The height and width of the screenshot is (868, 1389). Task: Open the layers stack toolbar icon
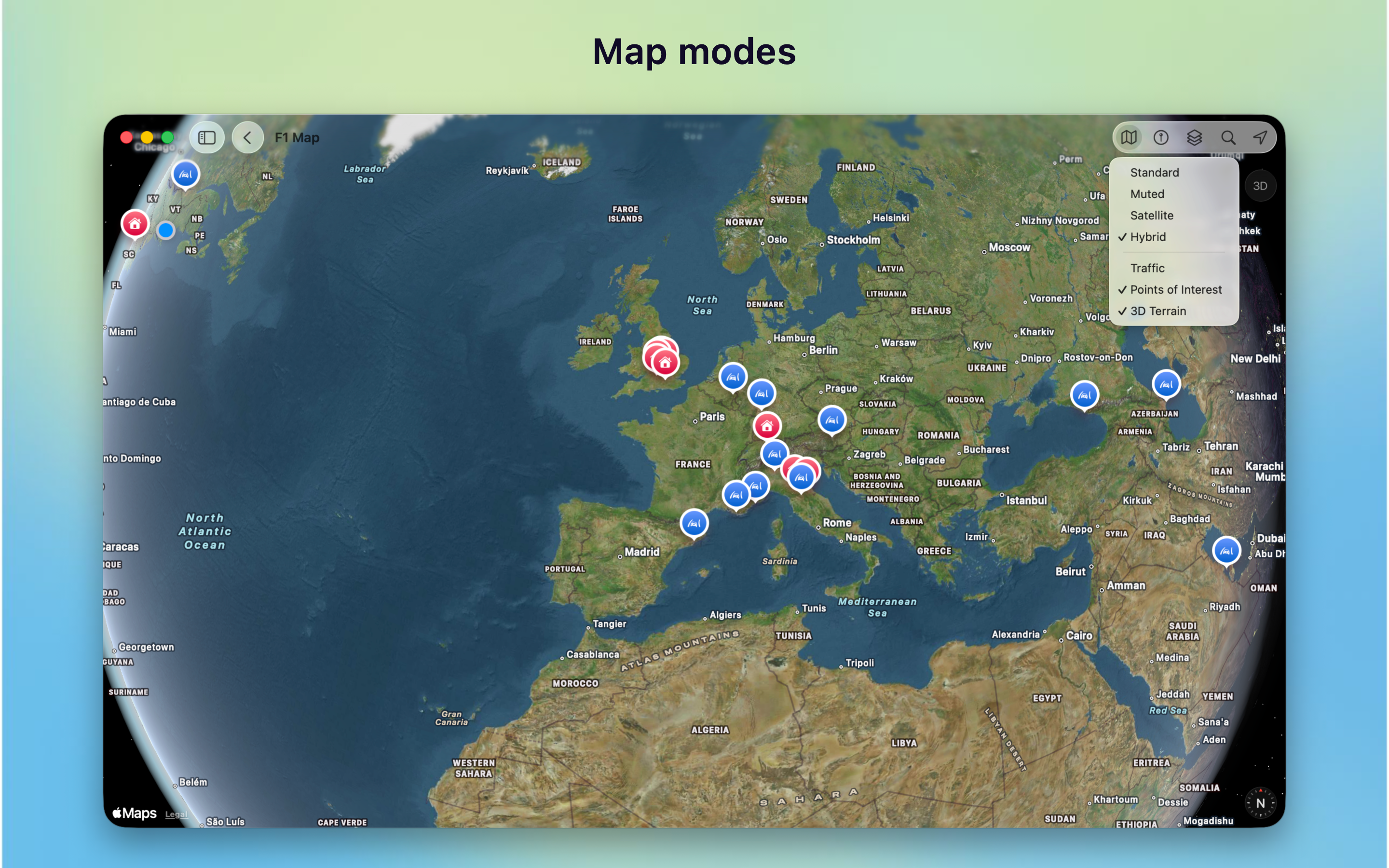click(1194, 138)
